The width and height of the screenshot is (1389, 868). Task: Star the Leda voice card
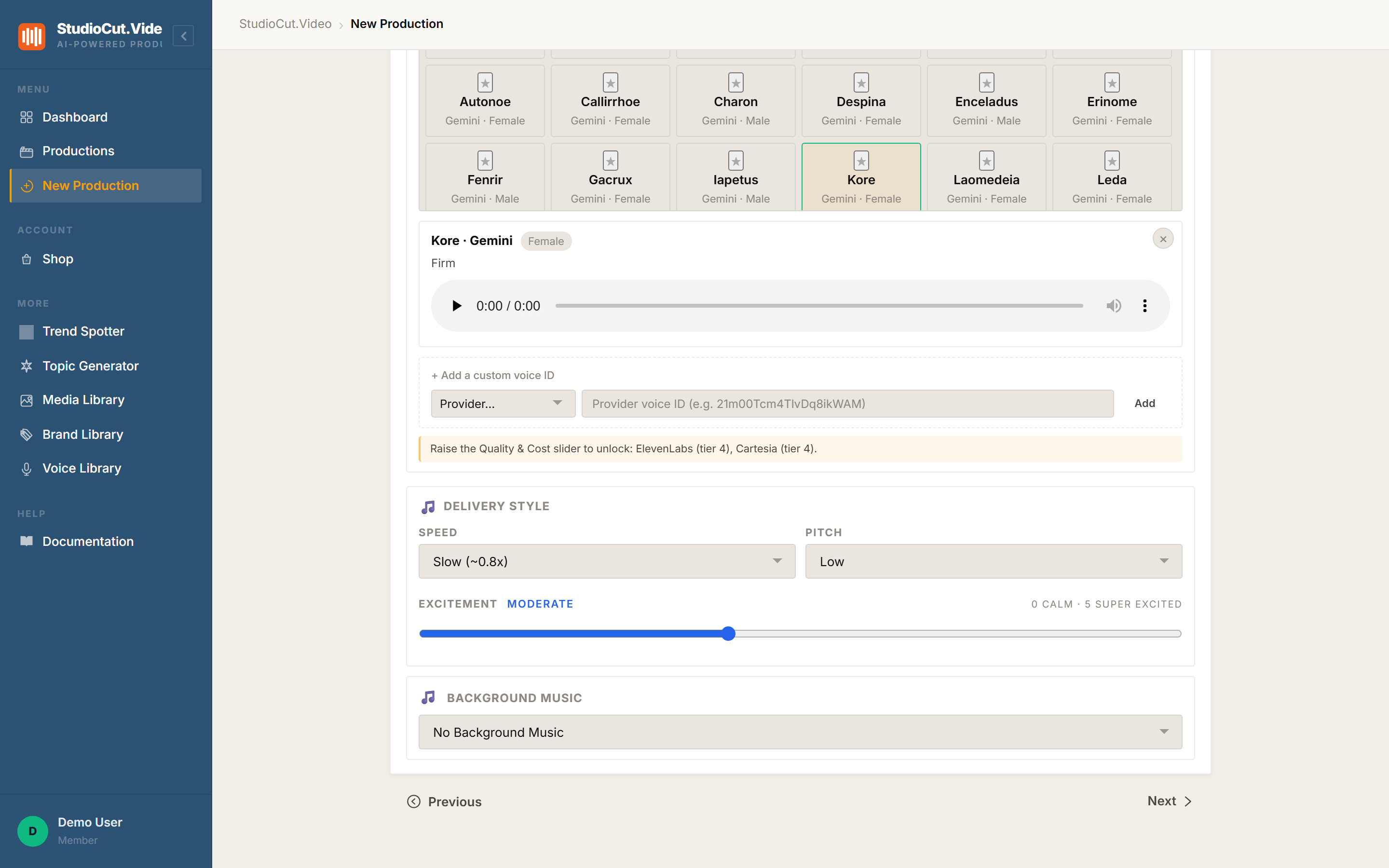[1112, 161]
